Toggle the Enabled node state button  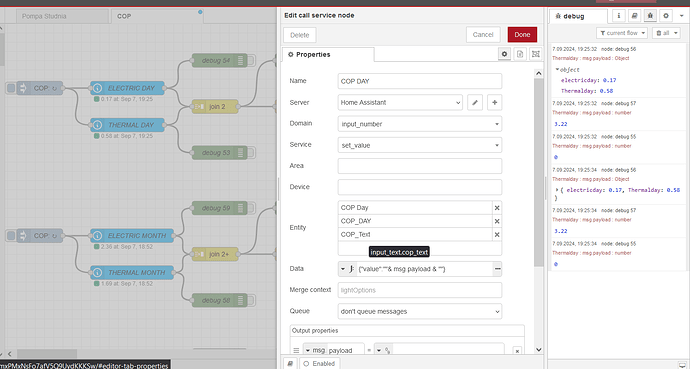click(x=320, y=364)
